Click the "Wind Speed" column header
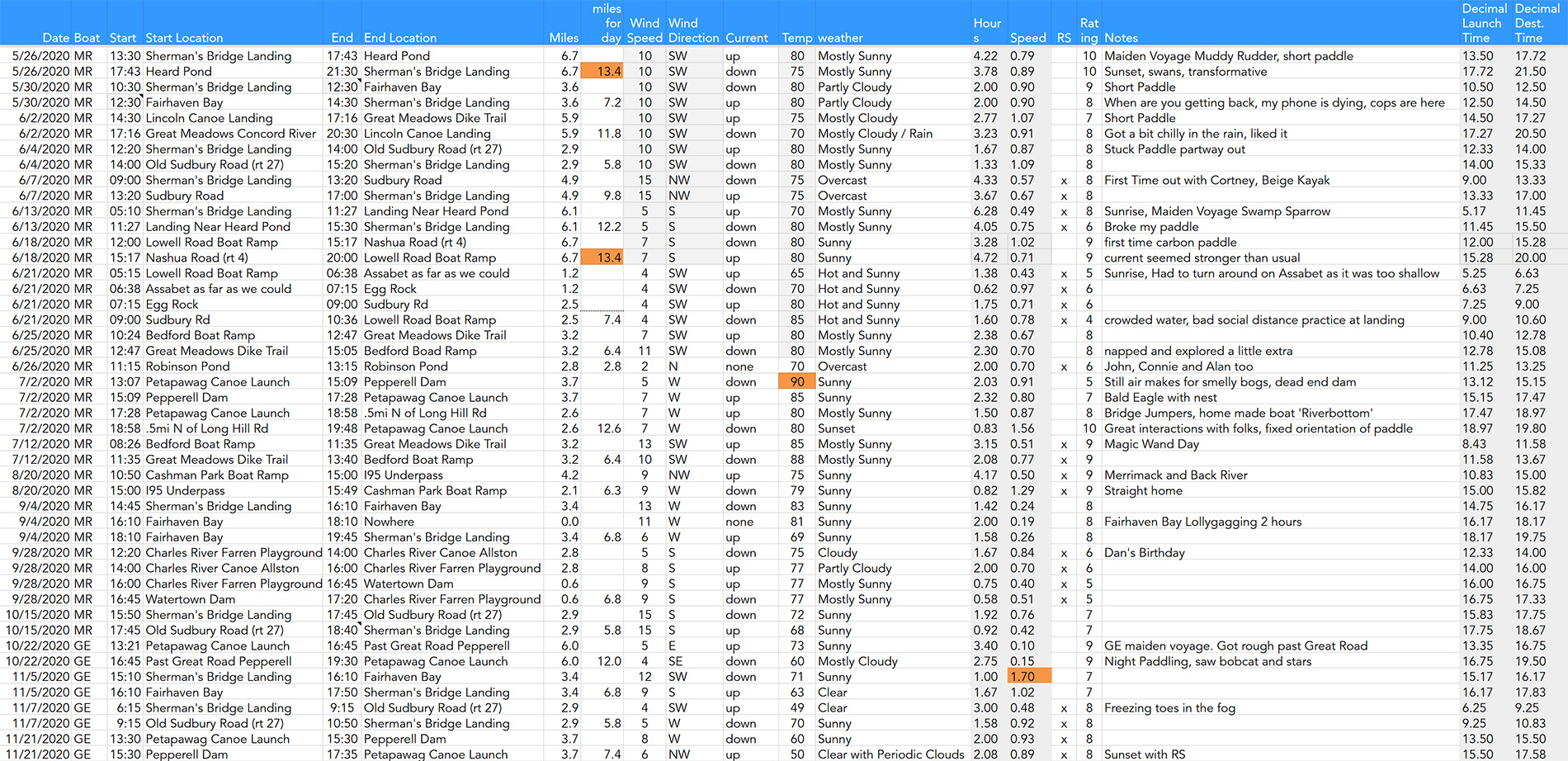Viewport: 1568px width, 761px height. (x=645, y=31)
